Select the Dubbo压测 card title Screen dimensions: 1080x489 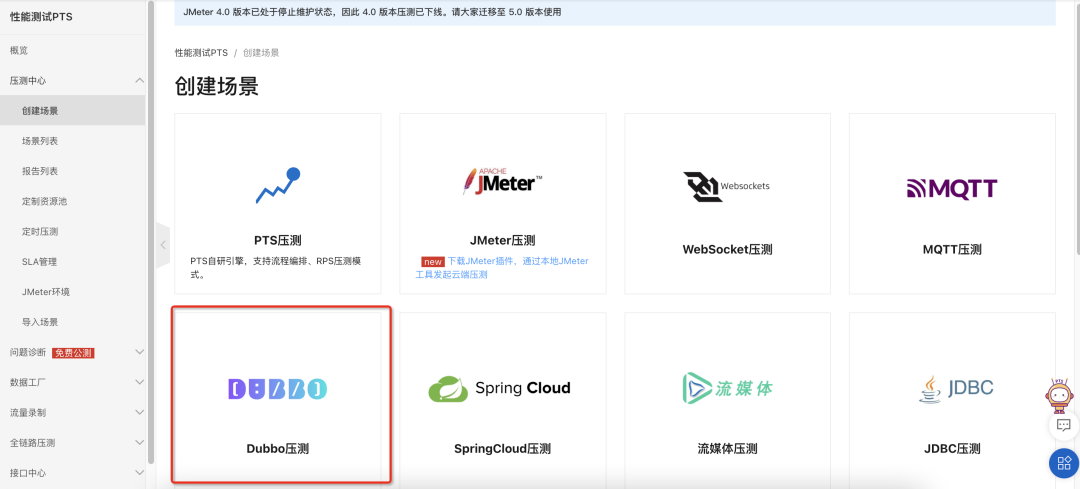coord(278,449)
